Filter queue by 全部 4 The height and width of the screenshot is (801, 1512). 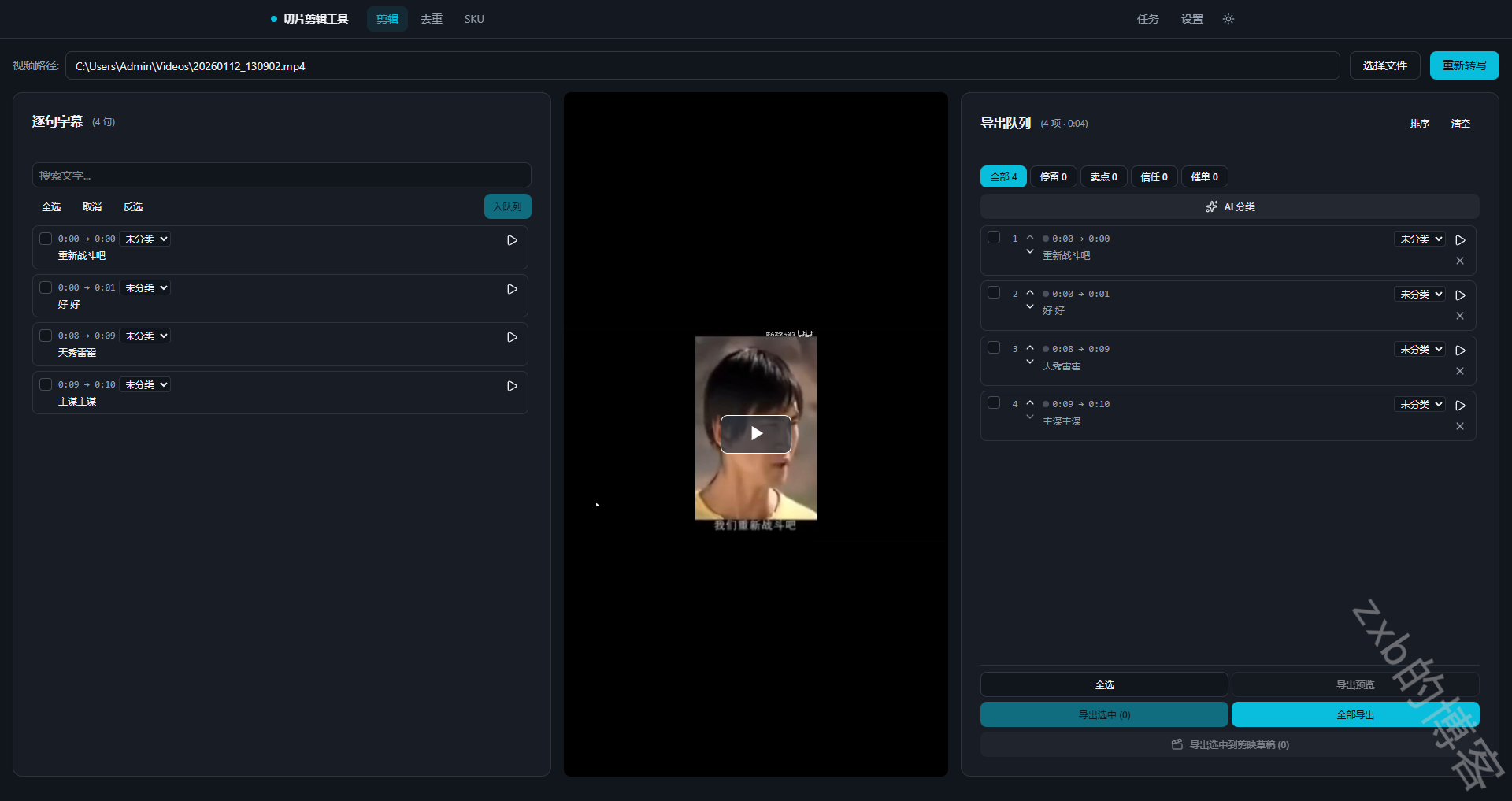[1003, 176]
